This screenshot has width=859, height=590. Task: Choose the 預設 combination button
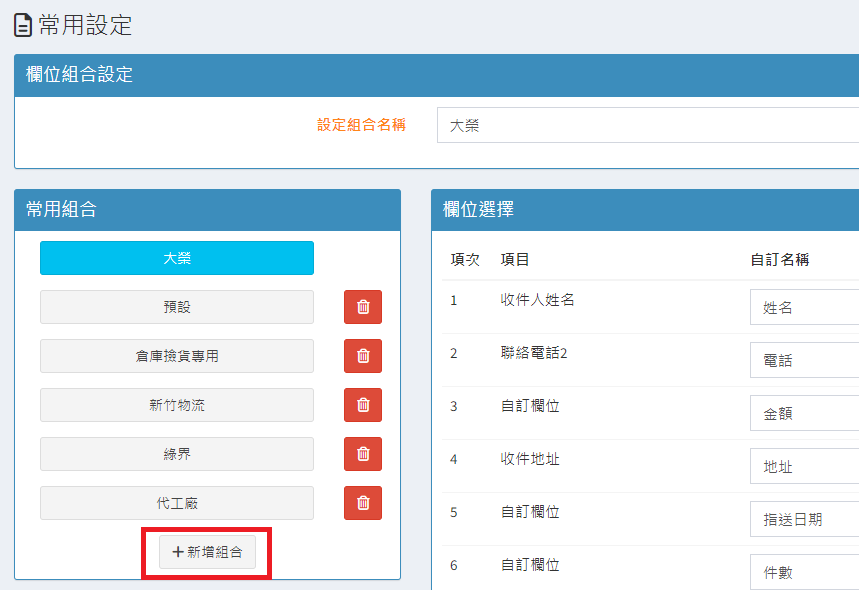pyautogui.click(x=177, y=307)
